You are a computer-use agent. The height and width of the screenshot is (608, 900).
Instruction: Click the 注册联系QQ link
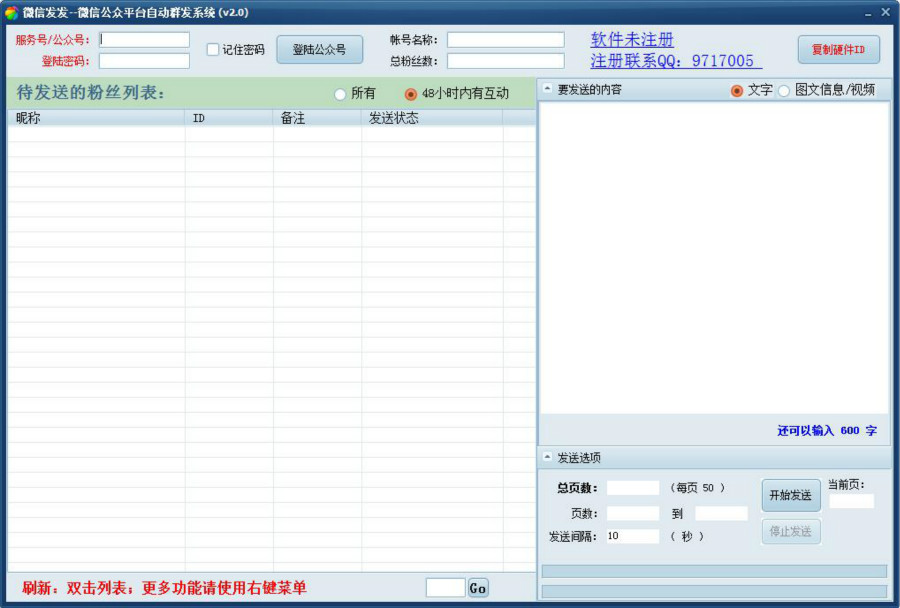coord(675,61)
